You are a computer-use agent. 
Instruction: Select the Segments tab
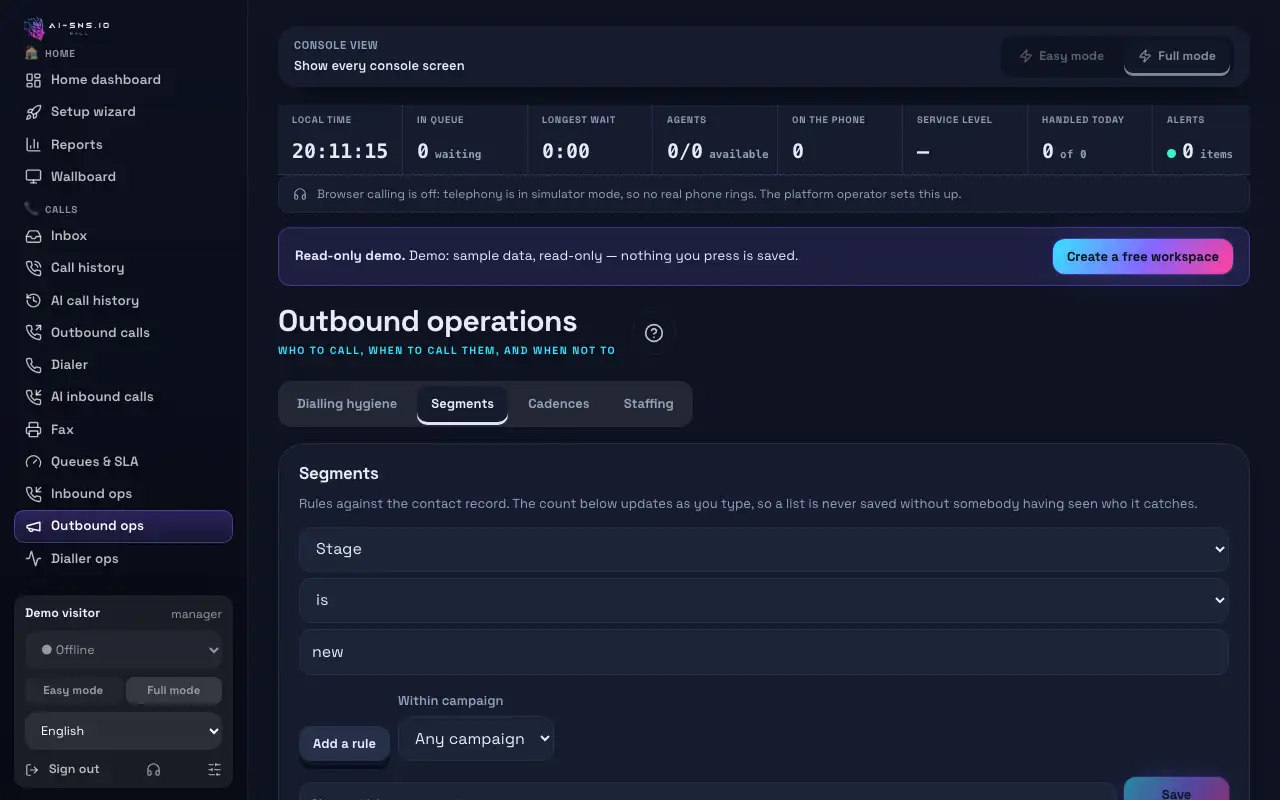(462, 404)
